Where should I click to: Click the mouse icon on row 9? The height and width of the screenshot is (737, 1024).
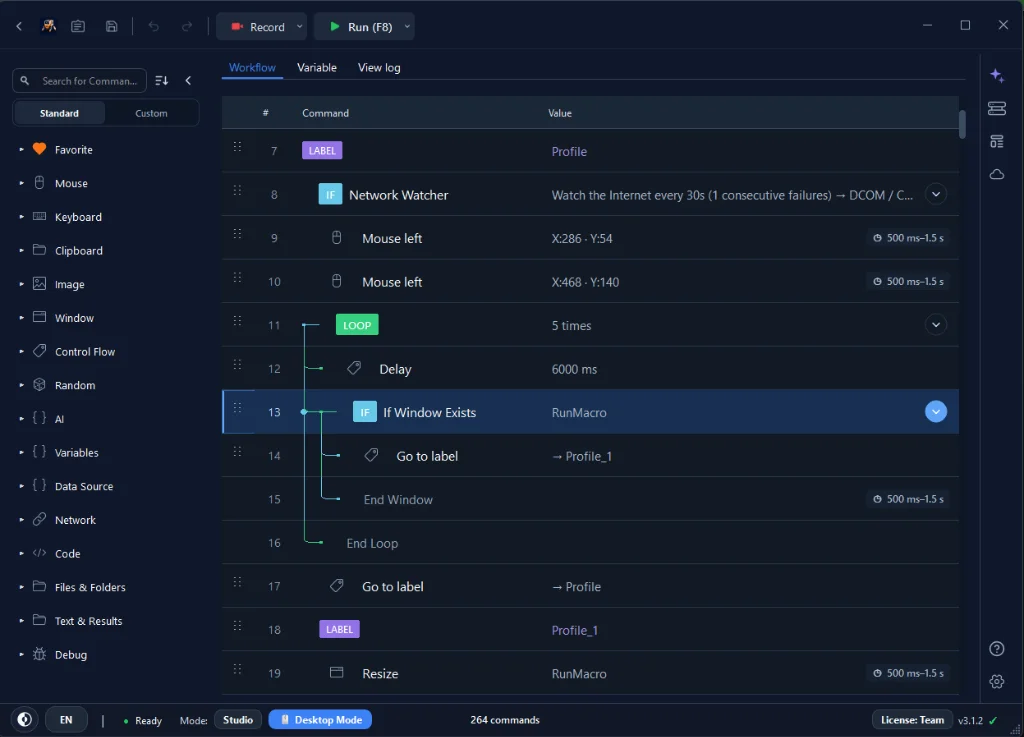tap(336, 238)
